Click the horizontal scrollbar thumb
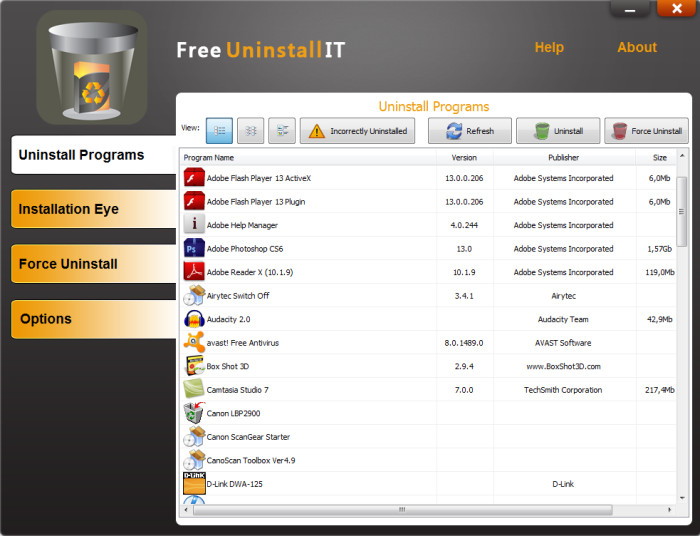Screen dimensions: 700x536 402,509
